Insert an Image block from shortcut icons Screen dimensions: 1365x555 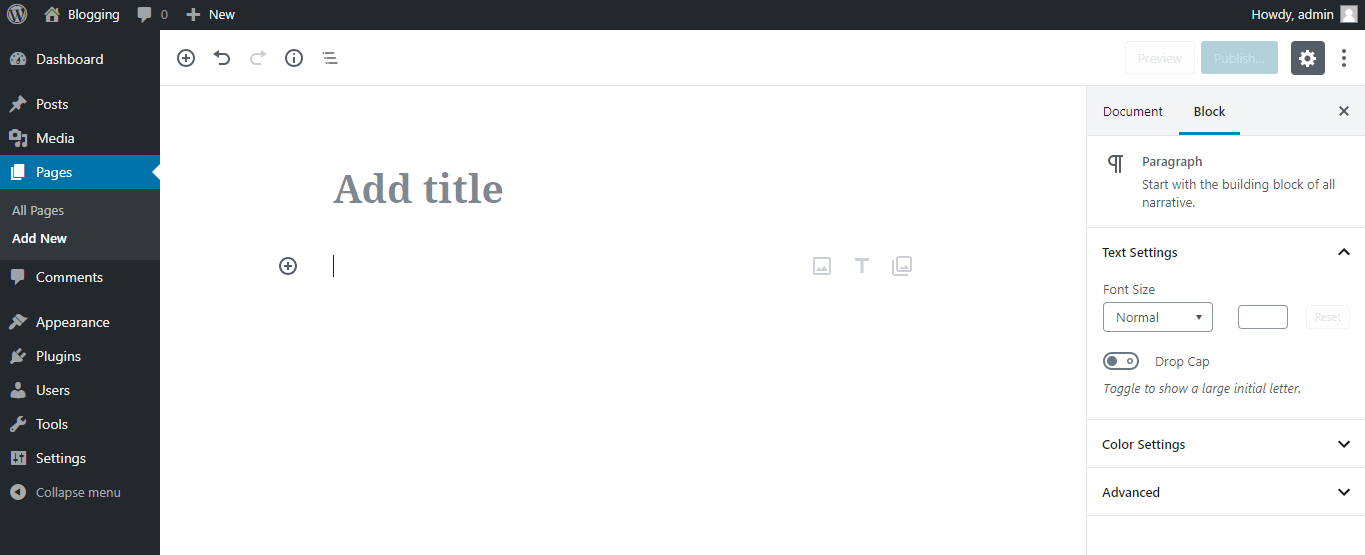click(822, 266)
